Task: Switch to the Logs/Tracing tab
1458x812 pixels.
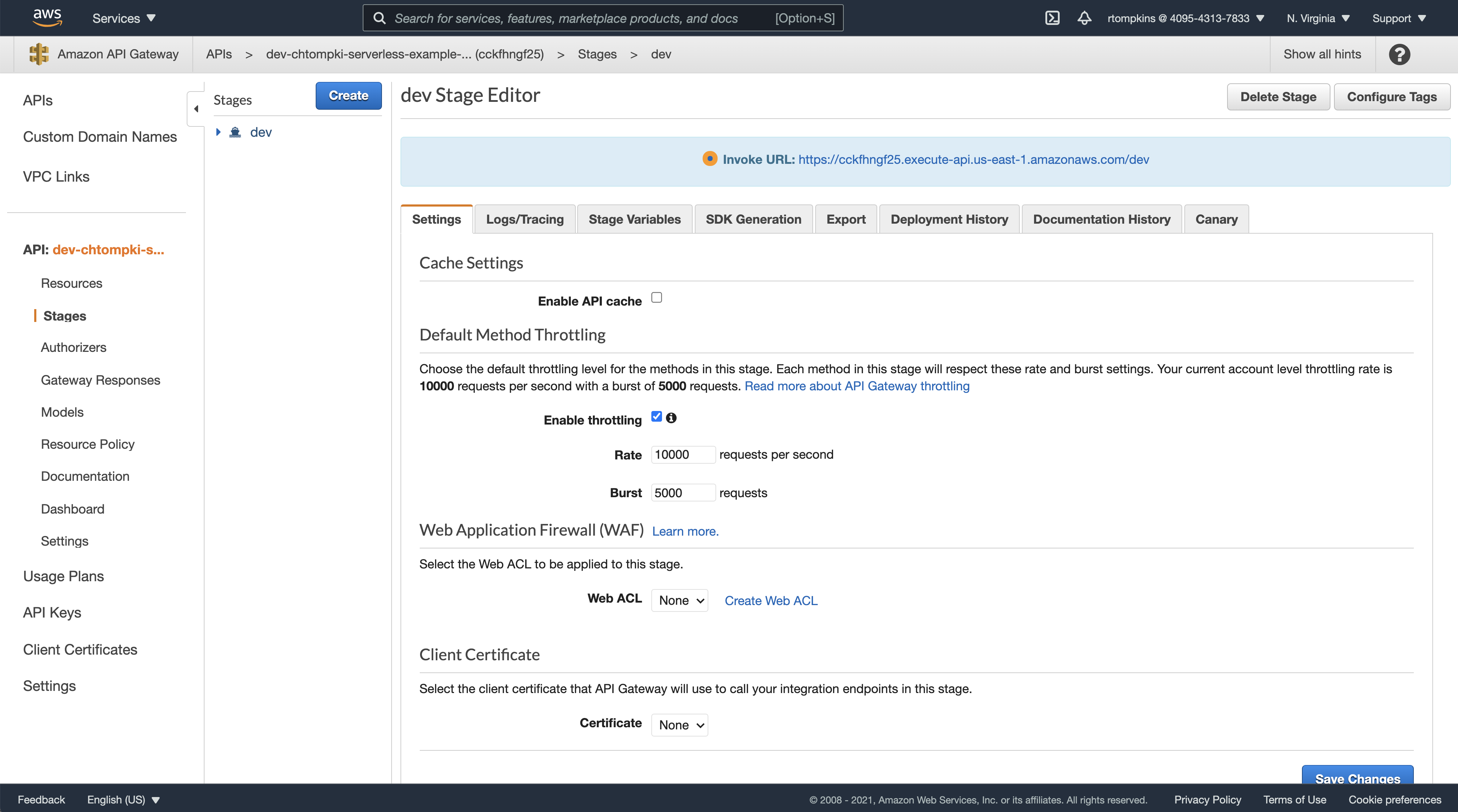Action: coord(525,219)
